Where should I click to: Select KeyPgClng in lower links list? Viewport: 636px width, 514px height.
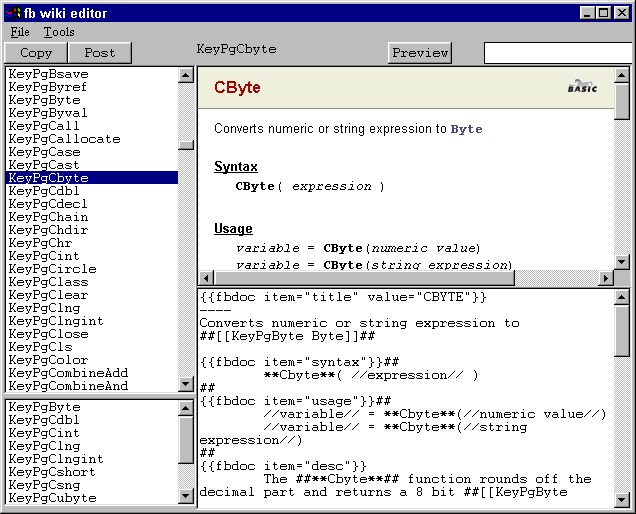92,446
